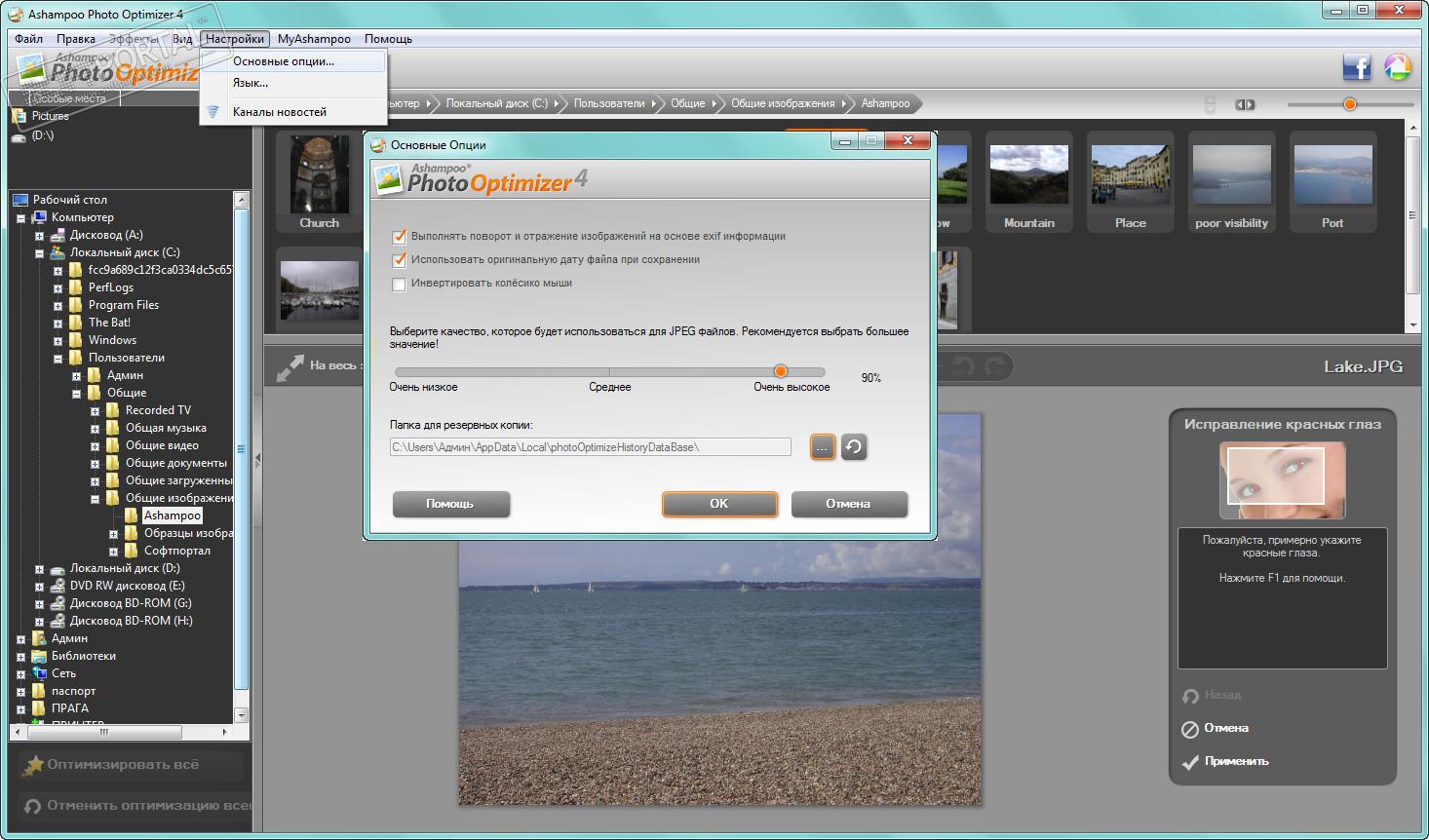This screenshot has width=1429, height=840.
Task: Click the Дисковод BD-ROM (H:) drive icon
Action: 58,621
